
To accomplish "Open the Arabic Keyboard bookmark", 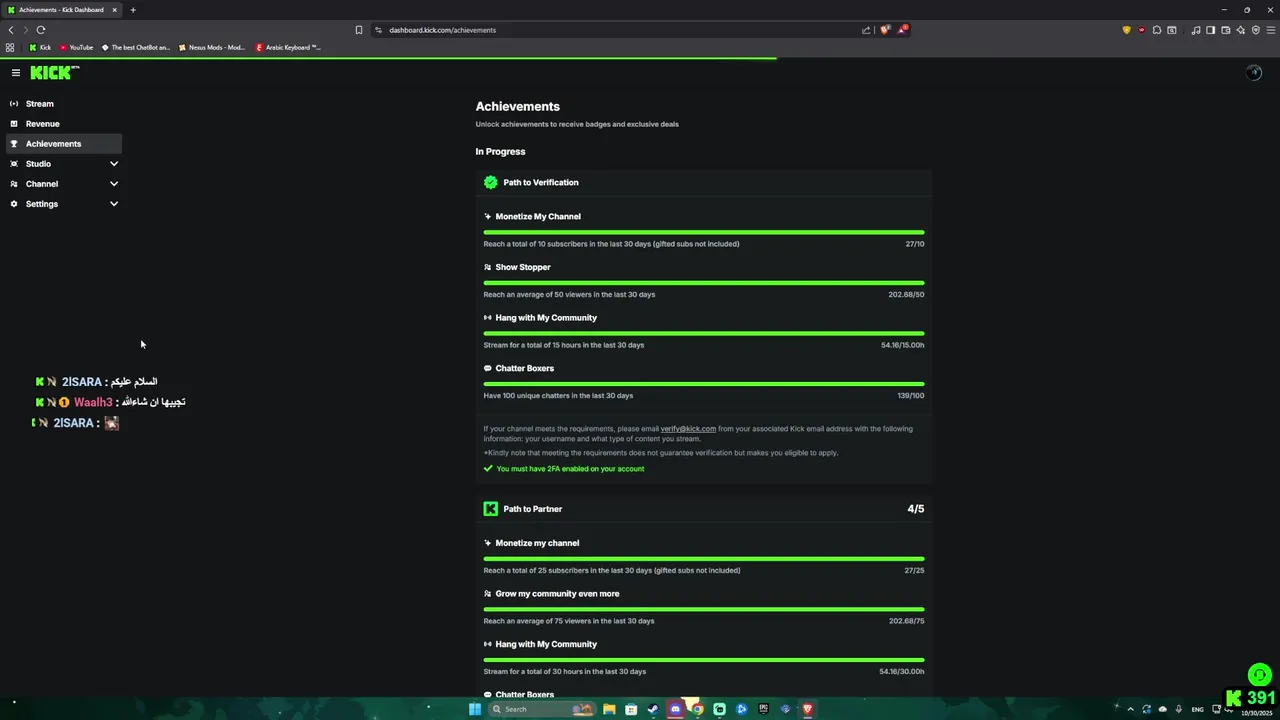I will click(x=288, y=47).
